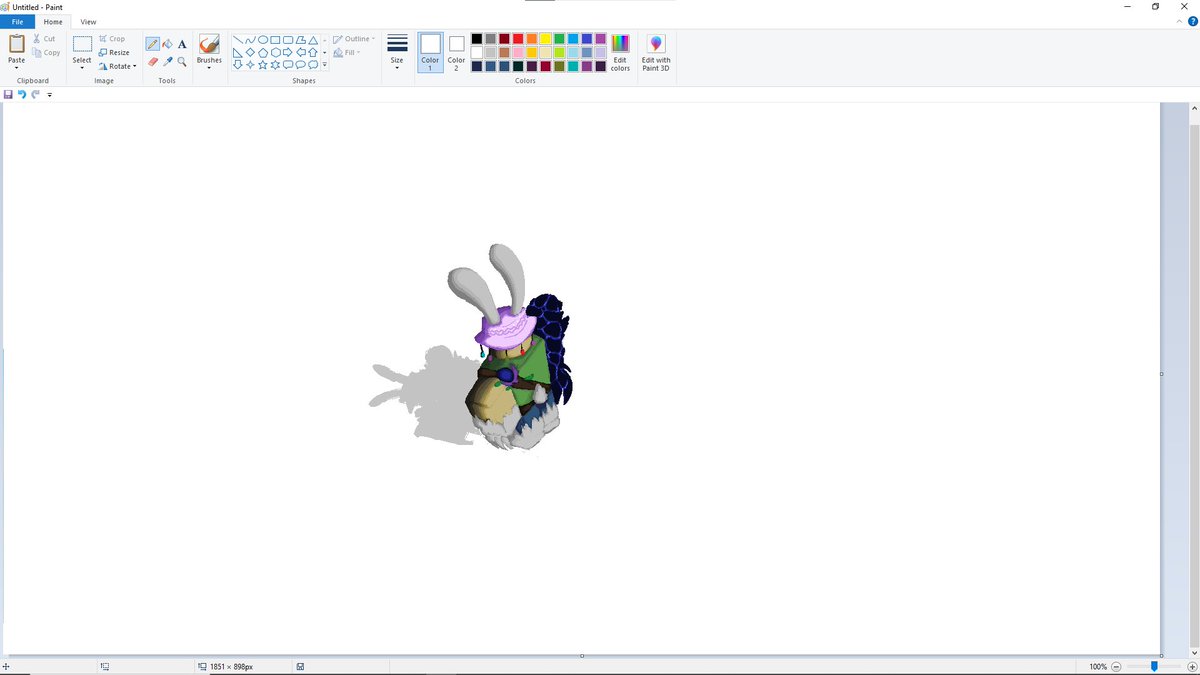The height and width of the screenshot is (675, 1200).
Task: Choose the red color swatch
Action: (x=518, y=39)
